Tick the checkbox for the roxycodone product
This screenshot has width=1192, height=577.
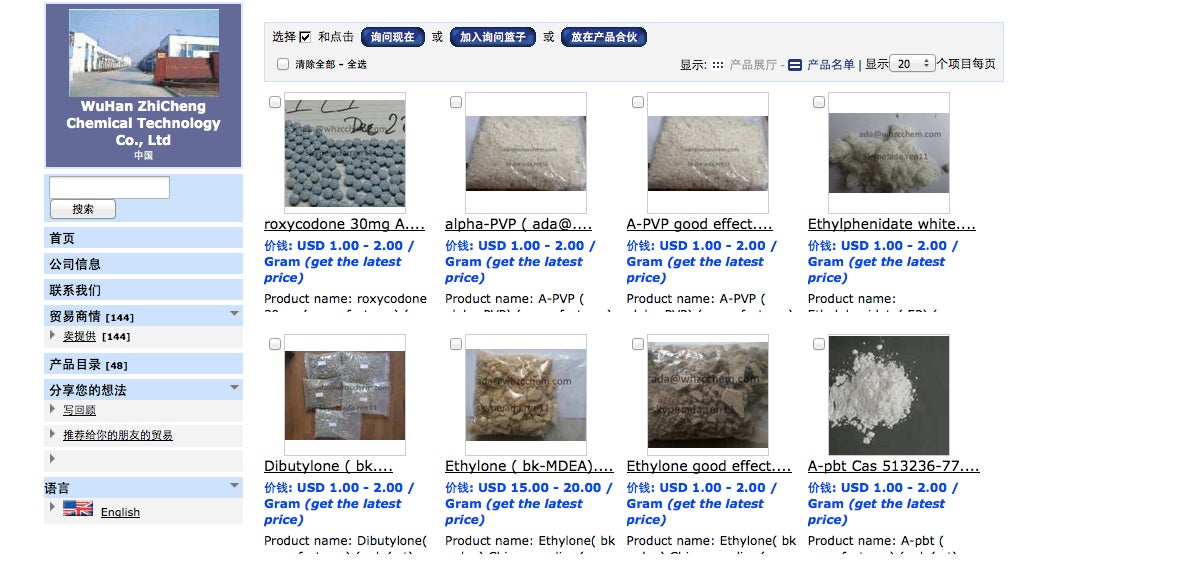(x=274, y=102)
